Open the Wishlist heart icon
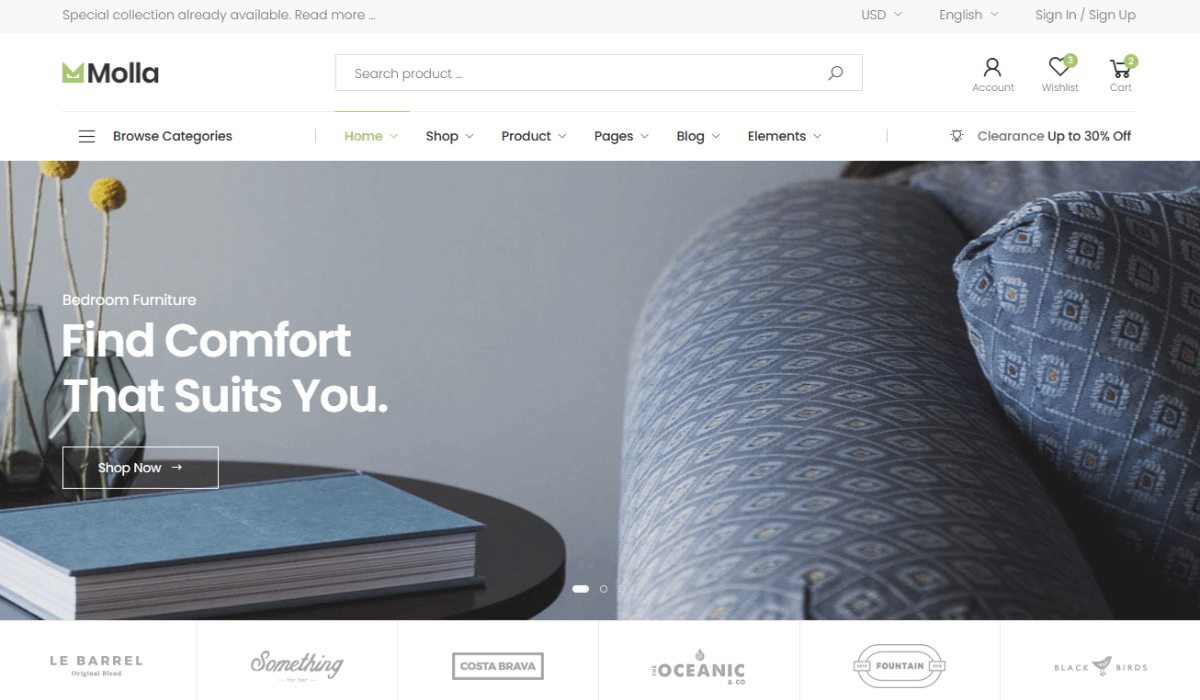1200x700 pixels. pos(1059,67)
